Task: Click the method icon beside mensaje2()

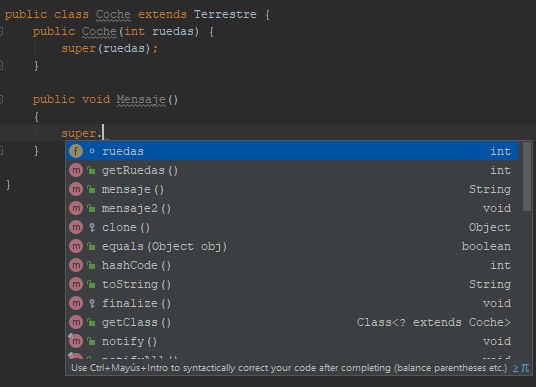Action: point(76,208)
